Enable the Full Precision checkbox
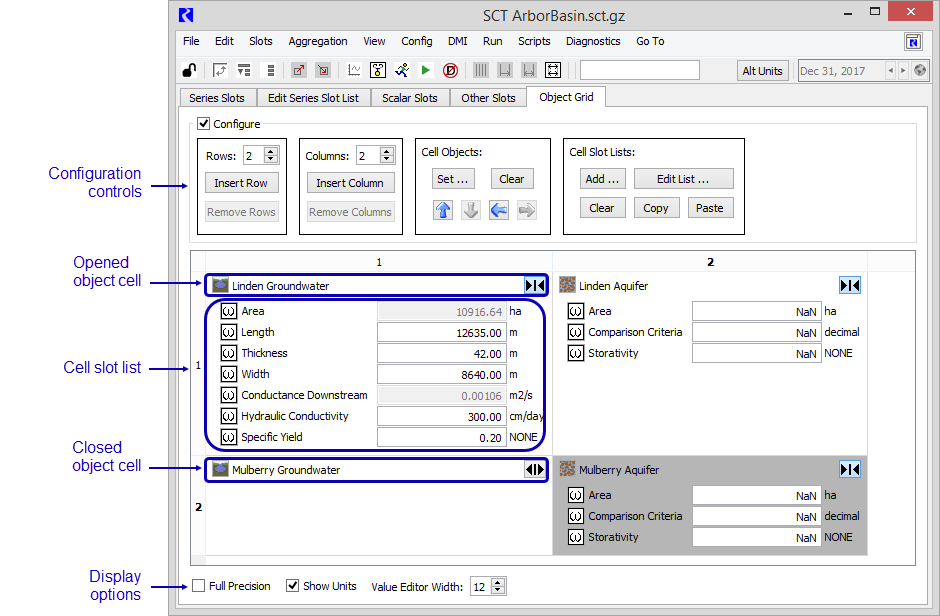Screen dimensions: 940x616 tap(199, 586)
